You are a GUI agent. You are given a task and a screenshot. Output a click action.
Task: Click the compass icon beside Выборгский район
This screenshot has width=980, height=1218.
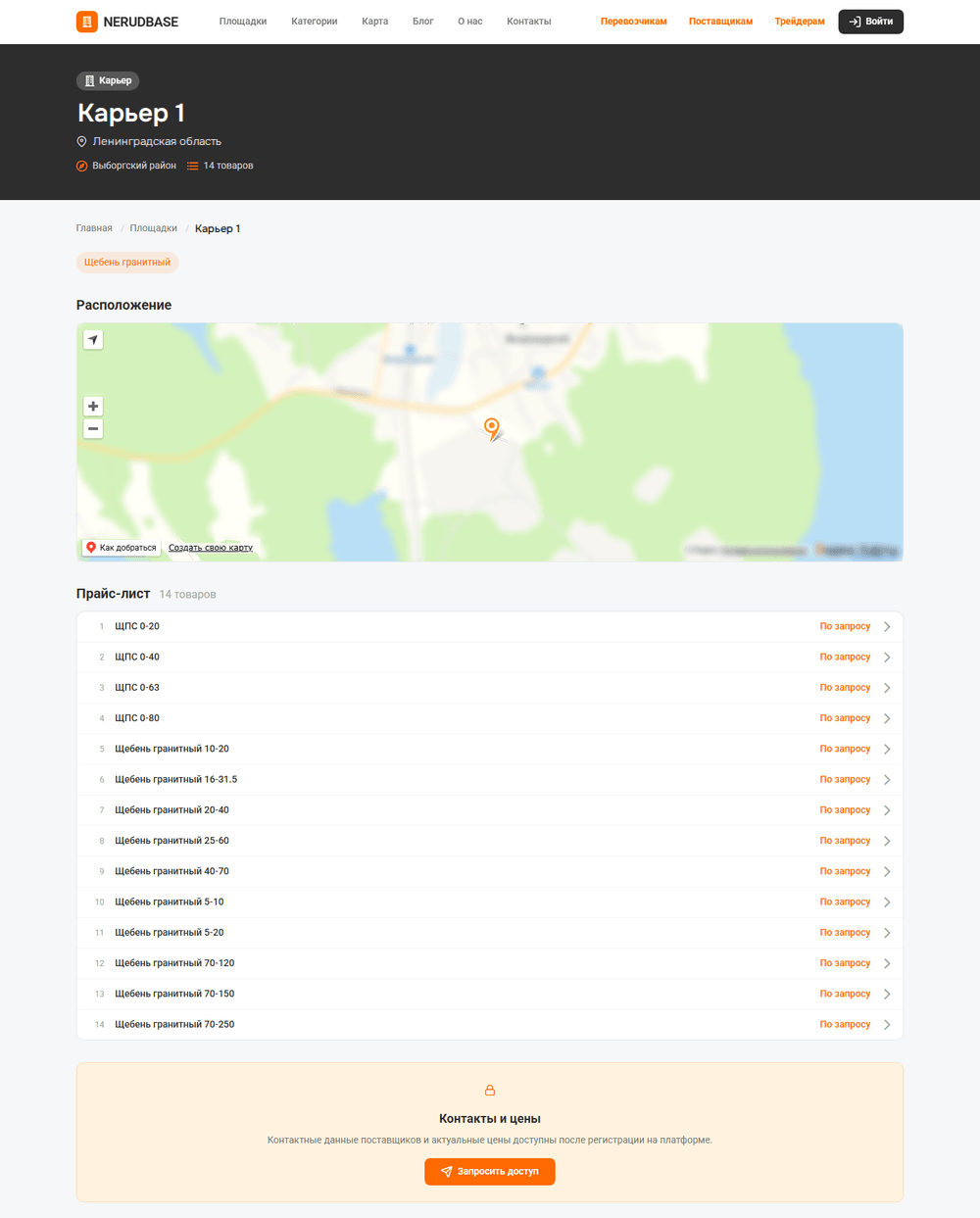(x=82, y=166)
